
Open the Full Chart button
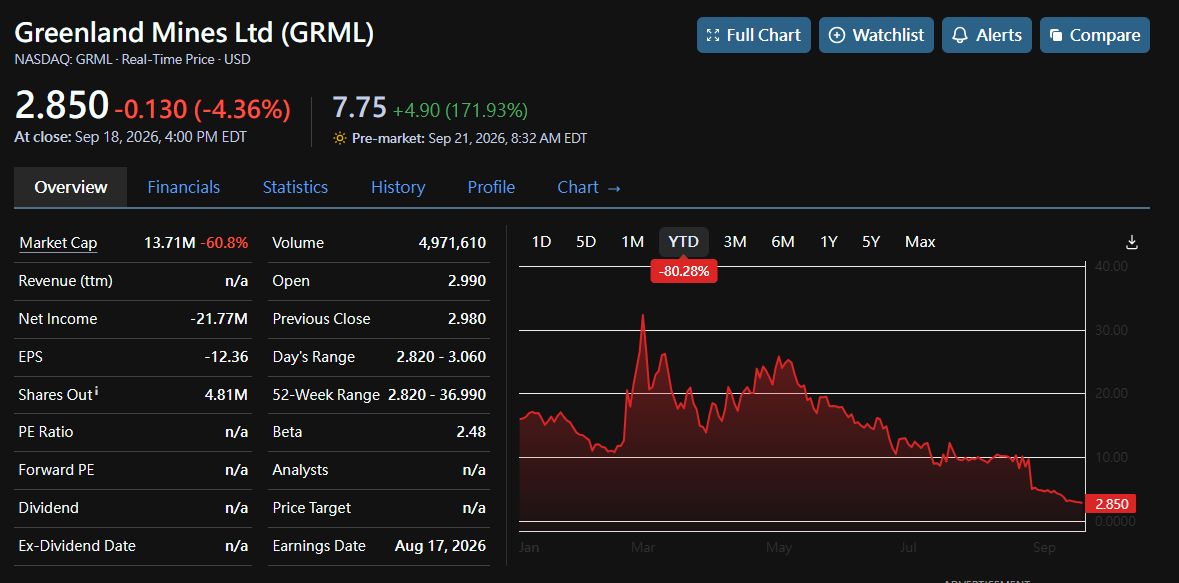[753, 35]
